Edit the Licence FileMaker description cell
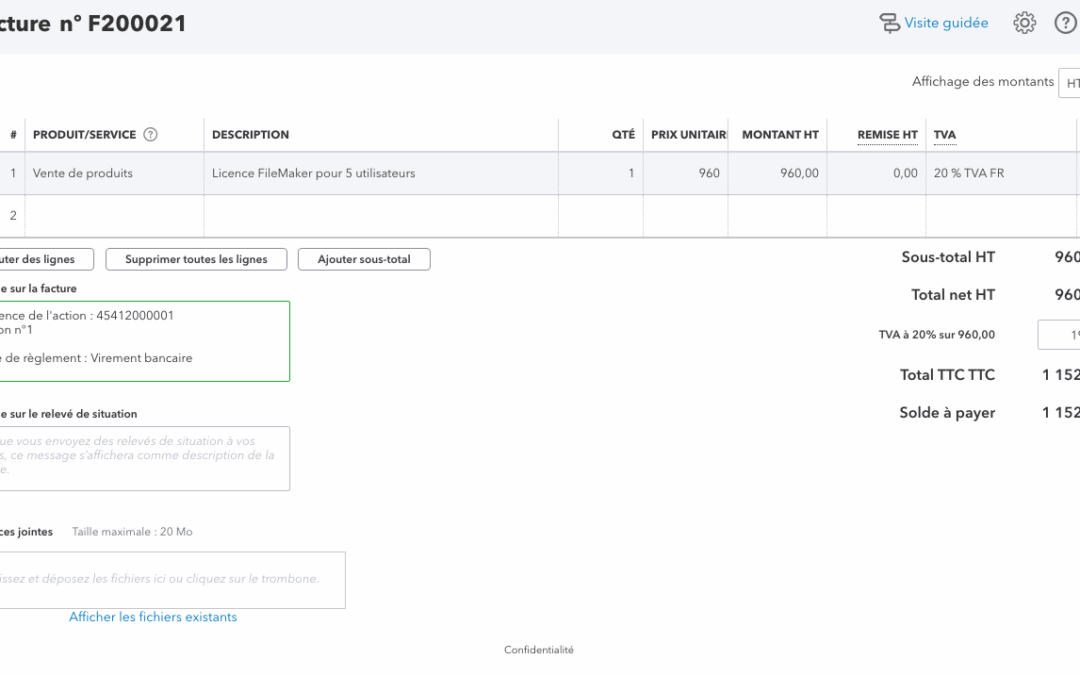1080x675 pixels. 380,173
